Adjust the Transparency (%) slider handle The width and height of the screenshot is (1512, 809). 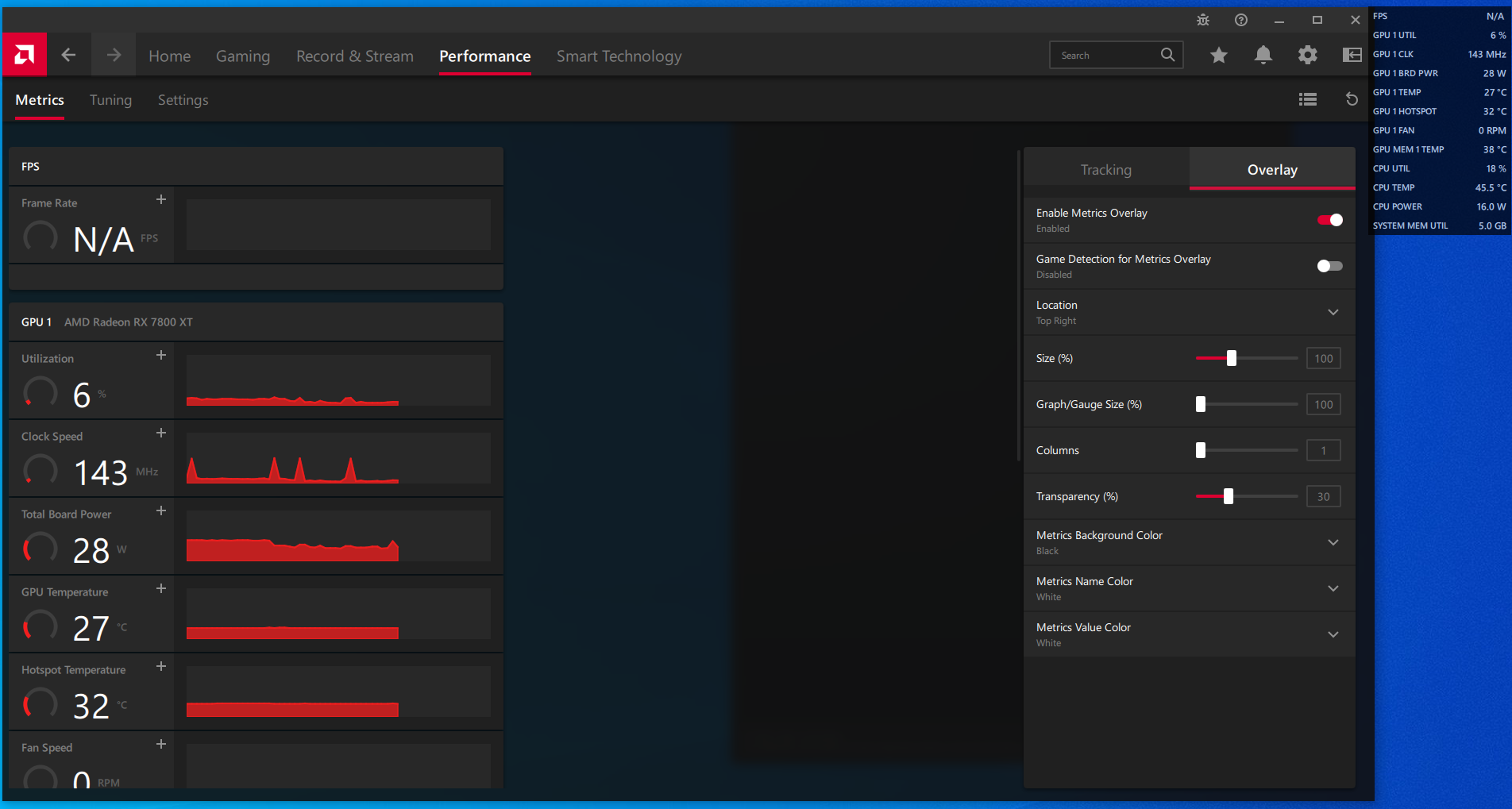pyautogui.click(x=1228, y=496)
